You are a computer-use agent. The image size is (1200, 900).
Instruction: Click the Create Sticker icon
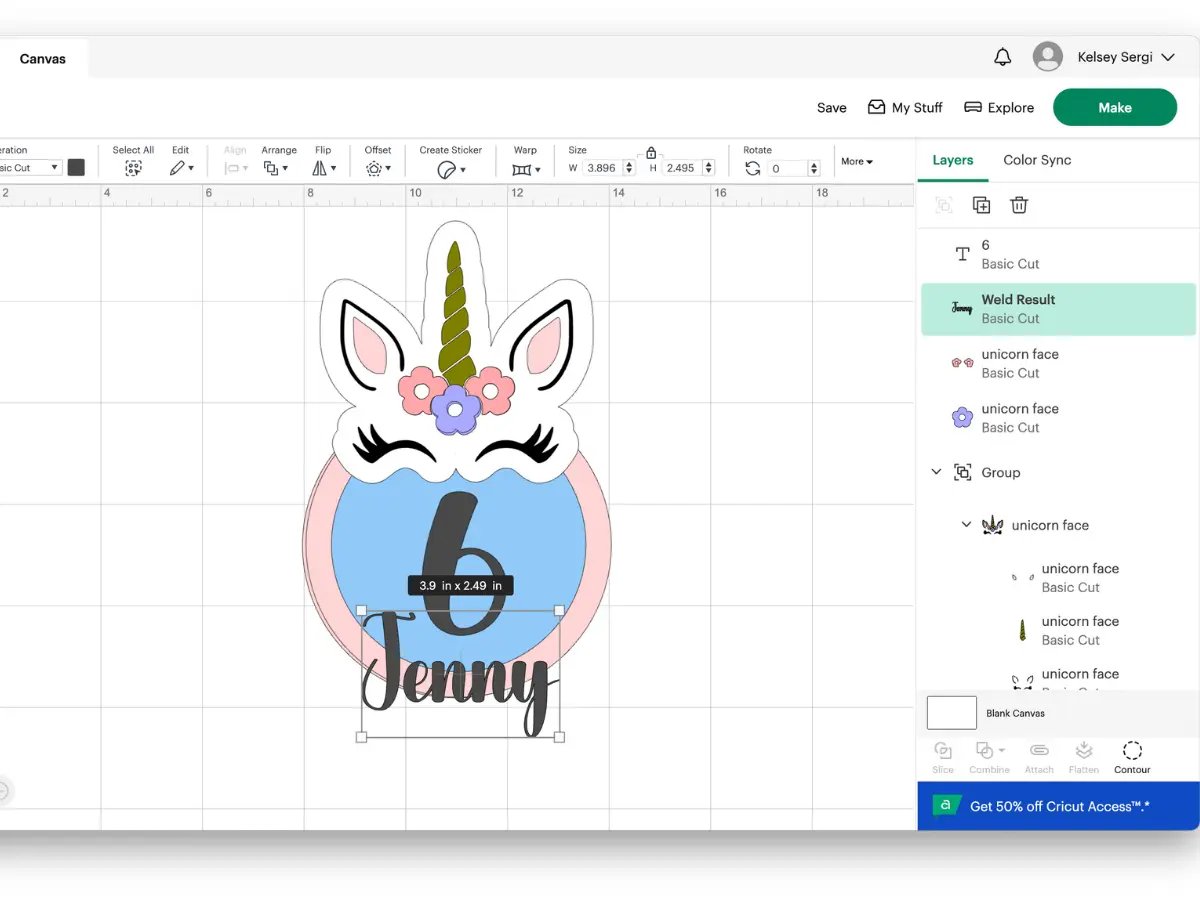447,170
